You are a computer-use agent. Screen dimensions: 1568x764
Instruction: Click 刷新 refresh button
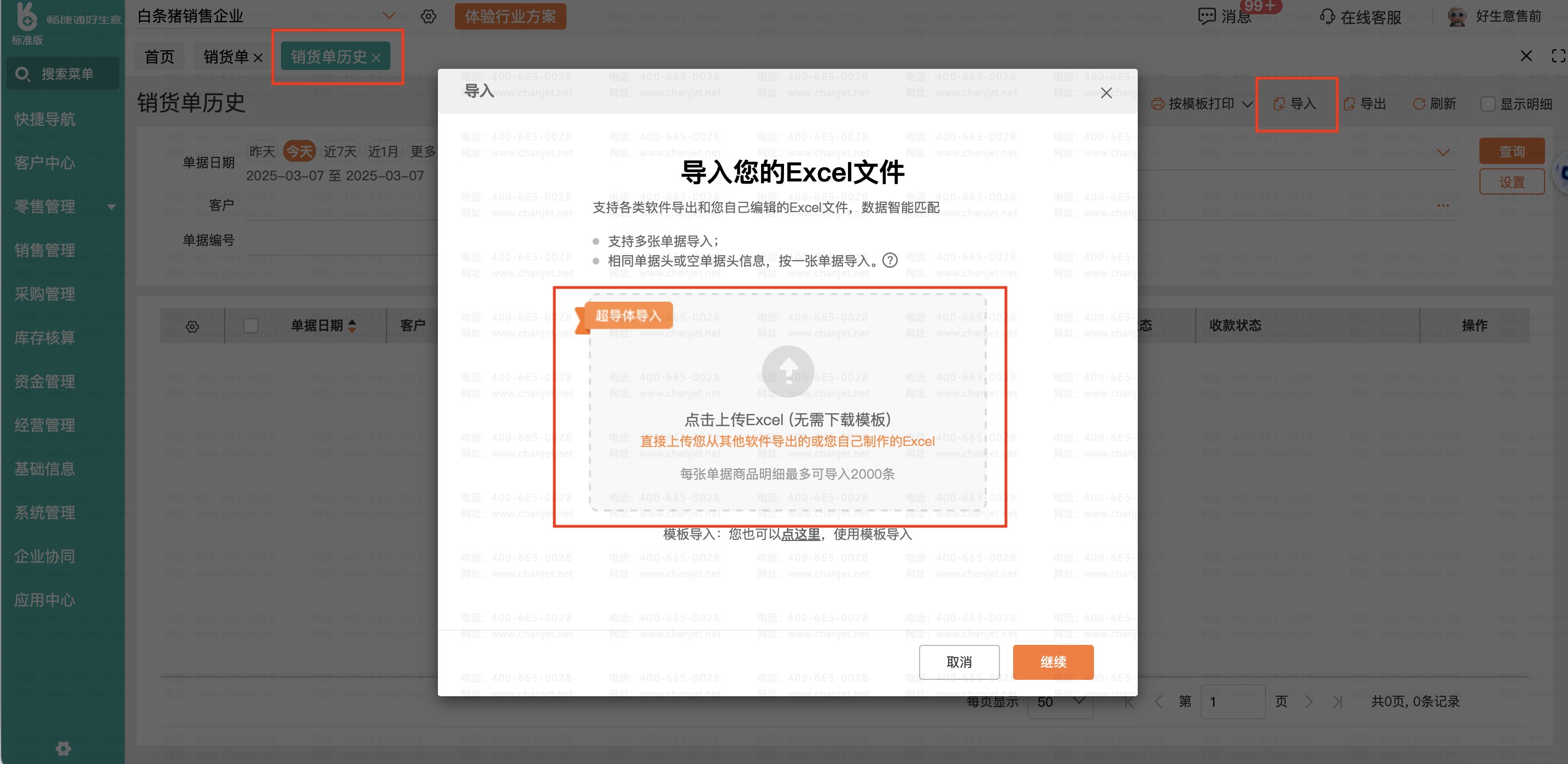click(x=1434, y=104)
